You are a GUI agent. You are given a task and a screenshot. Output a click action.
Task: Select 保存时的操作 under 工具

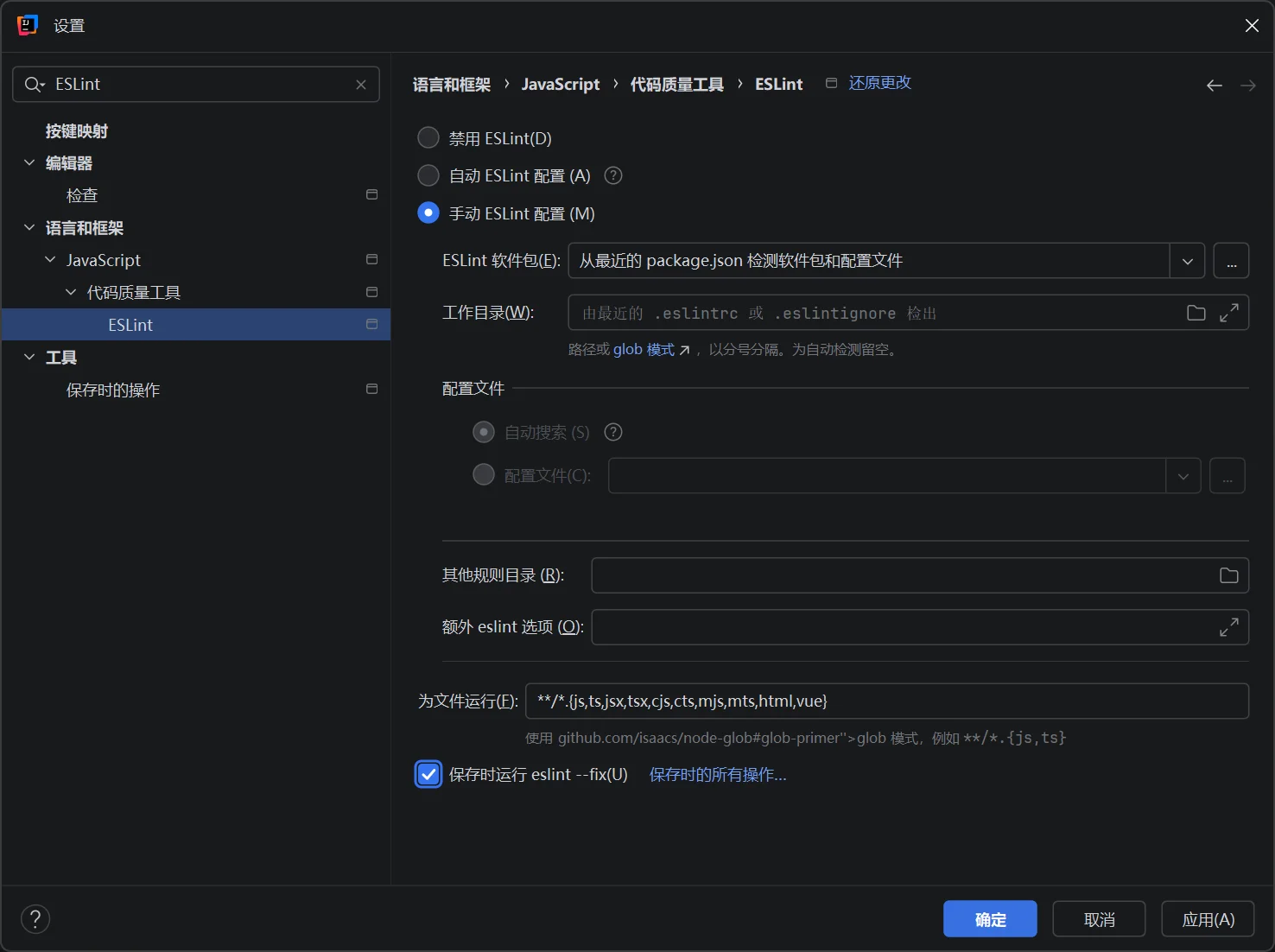coord(113,390)
